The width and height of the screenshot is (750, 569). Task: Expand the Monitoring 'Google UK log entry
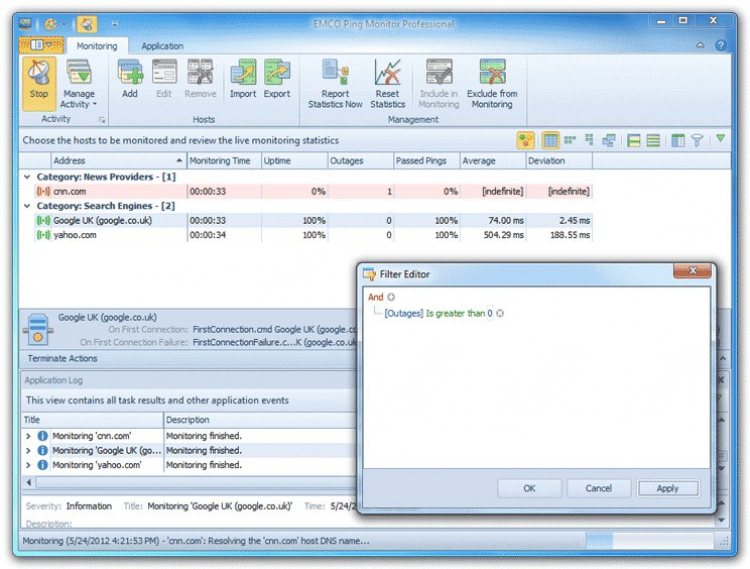28,450
